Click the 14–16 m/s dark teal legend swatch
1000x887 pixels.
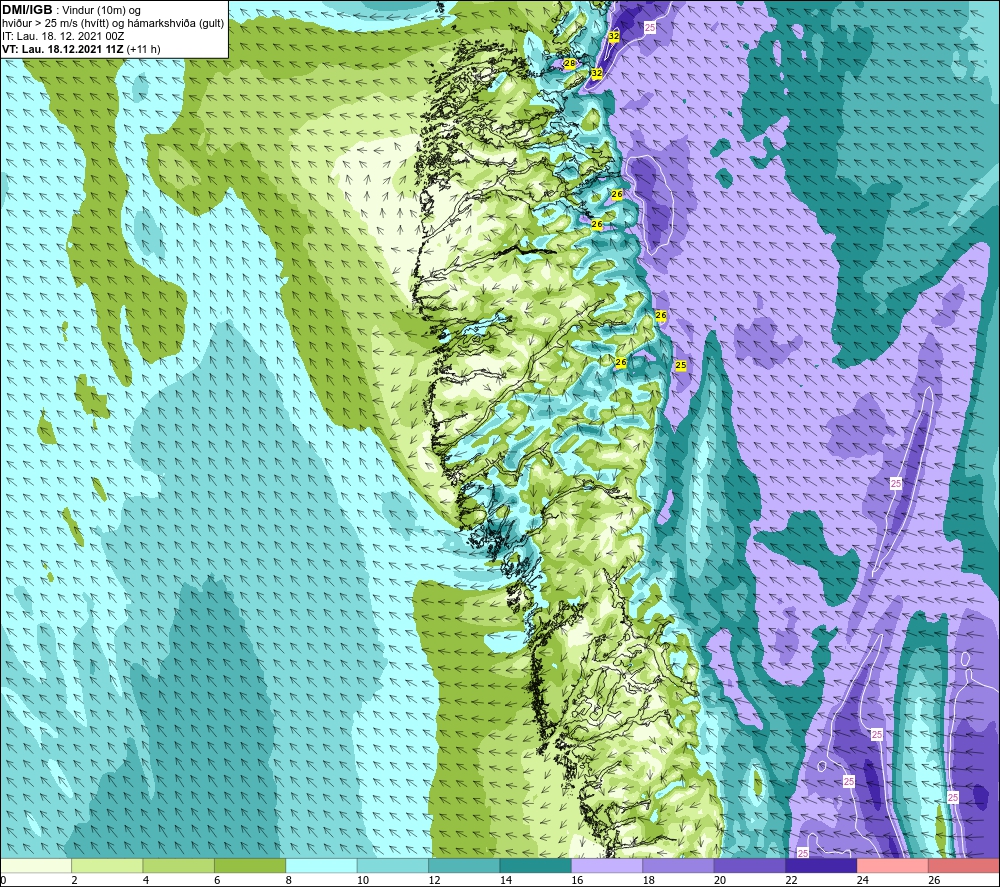pyautogui.click(x=536, y=865)
